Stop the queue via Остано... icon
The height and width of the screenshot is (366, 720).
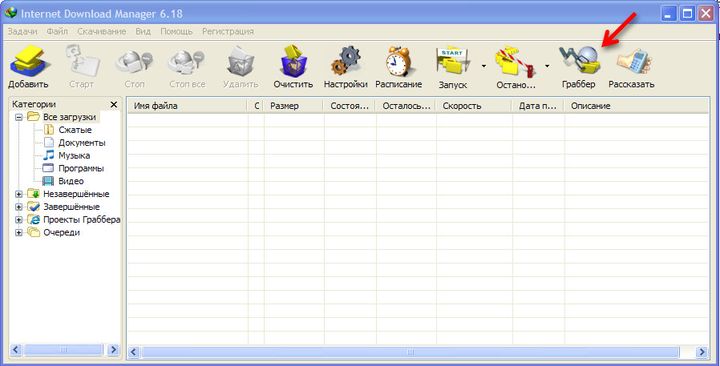[515, 67]
